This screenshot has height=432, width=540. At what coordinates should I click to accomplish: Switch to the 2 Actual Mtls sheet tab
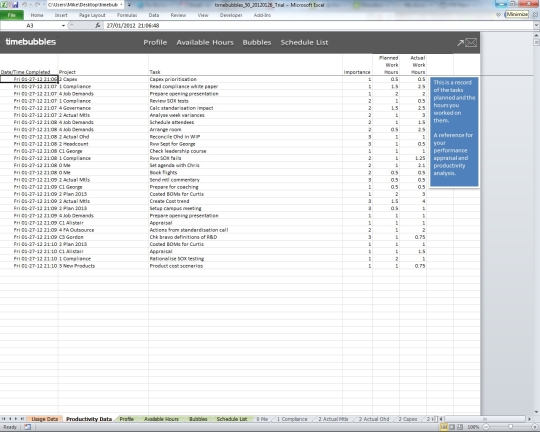click(333, 419)
